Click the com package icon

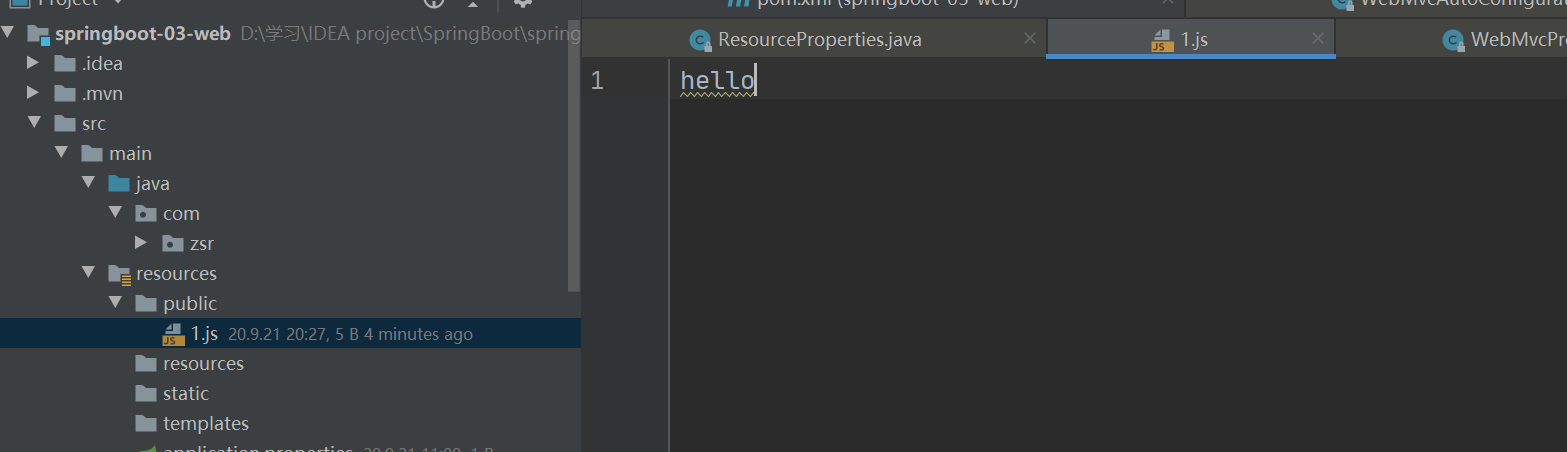(146, 214)
